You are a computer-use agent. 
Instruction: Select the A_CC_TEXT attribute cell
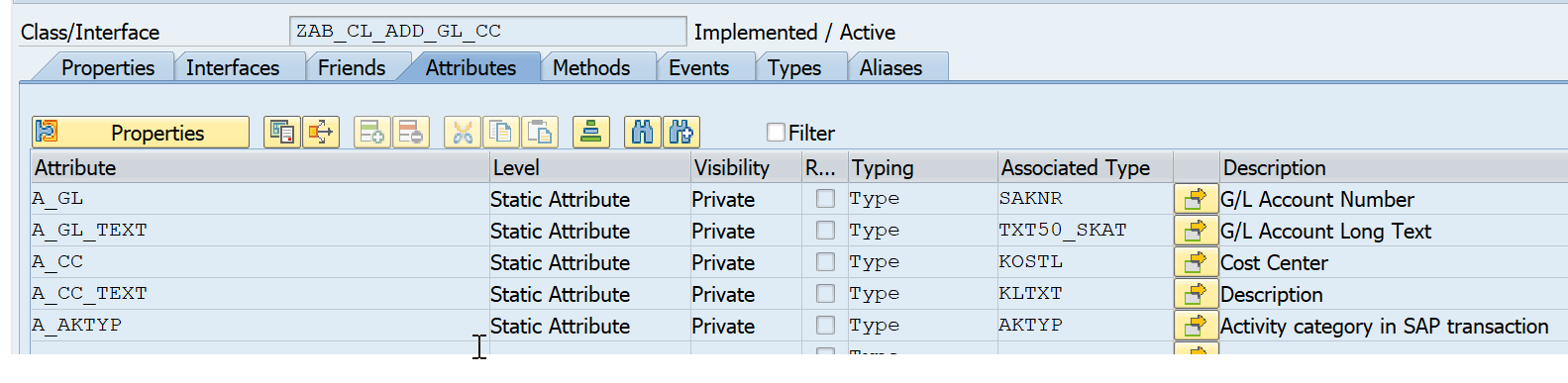[x=260, y=294]
